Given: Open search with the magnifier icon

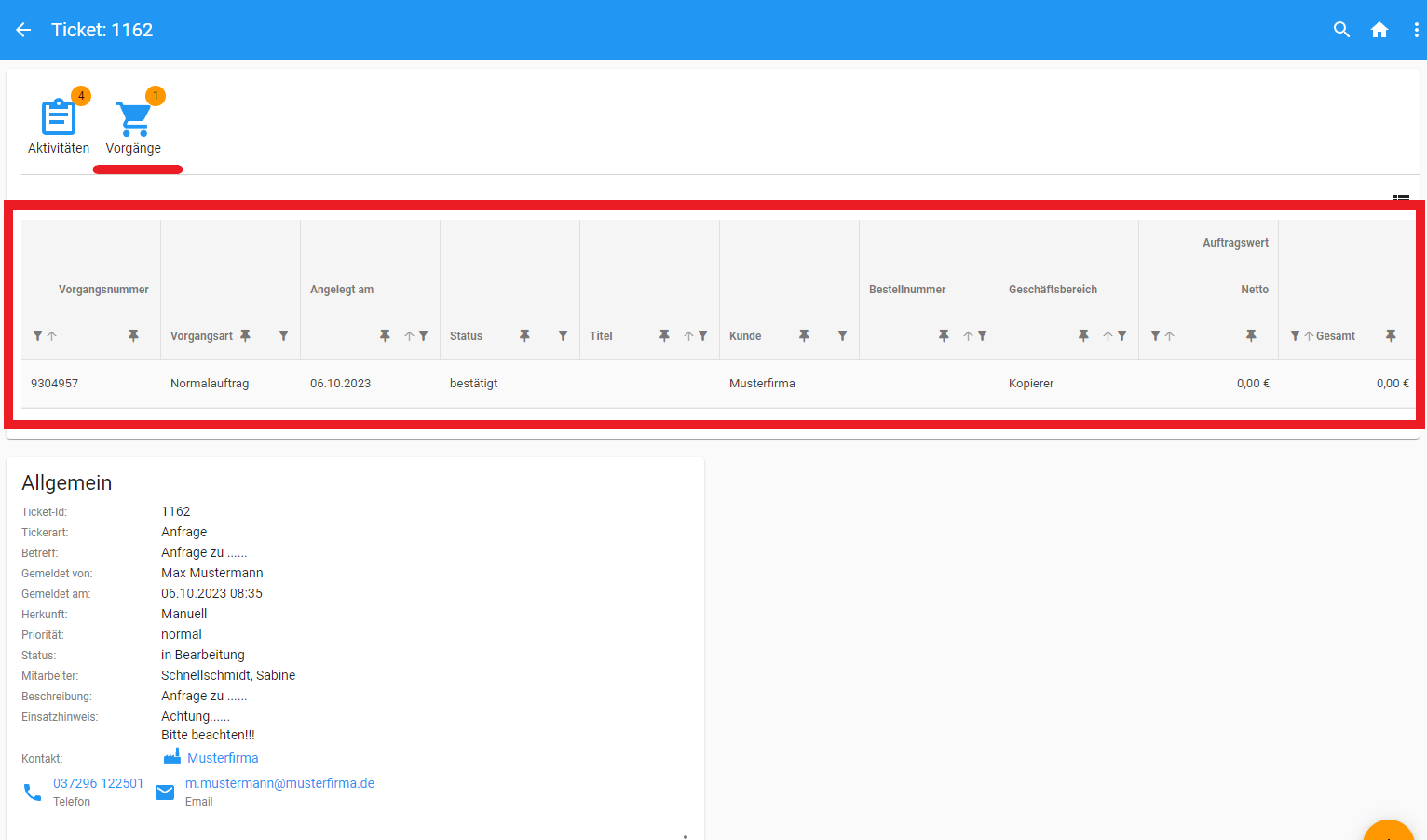Looking at the screenshot, I should [1341, 30].
